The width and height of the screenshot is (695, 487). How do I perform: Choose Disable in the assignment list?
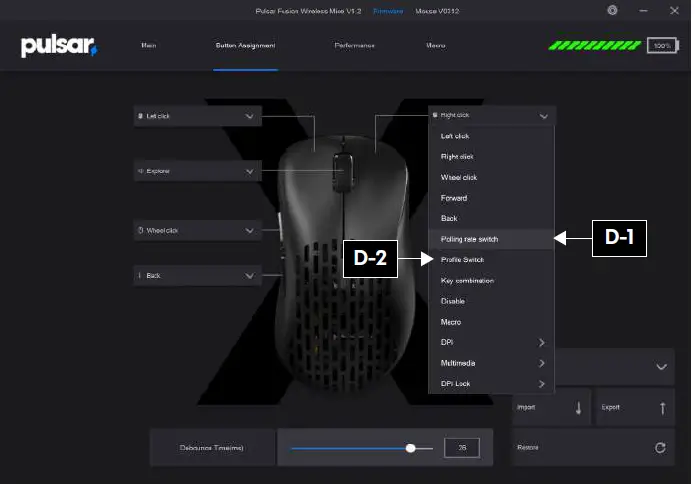[x=493, y=303]
